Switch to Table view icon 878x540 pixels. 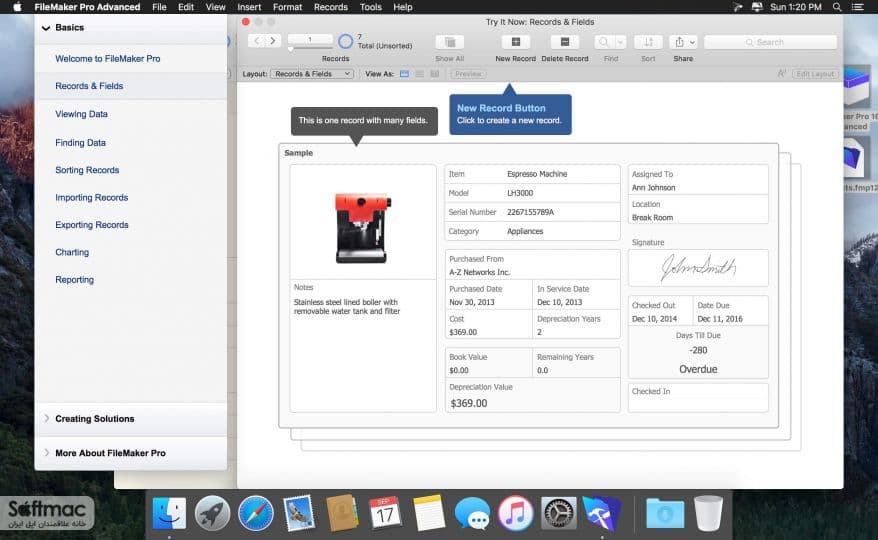coord(435,74)
